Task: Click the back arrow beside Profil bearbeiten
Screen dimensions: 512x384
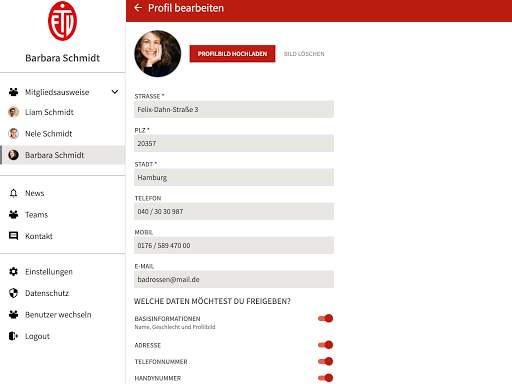Action: [138, 8]
